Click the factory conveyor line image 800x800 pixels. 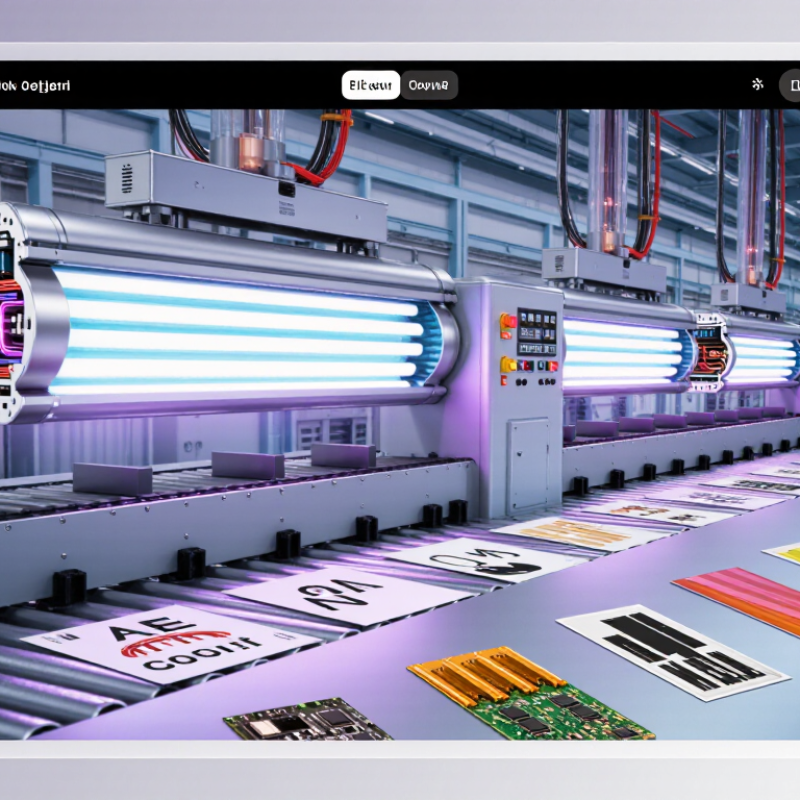(x=400, y=424)
